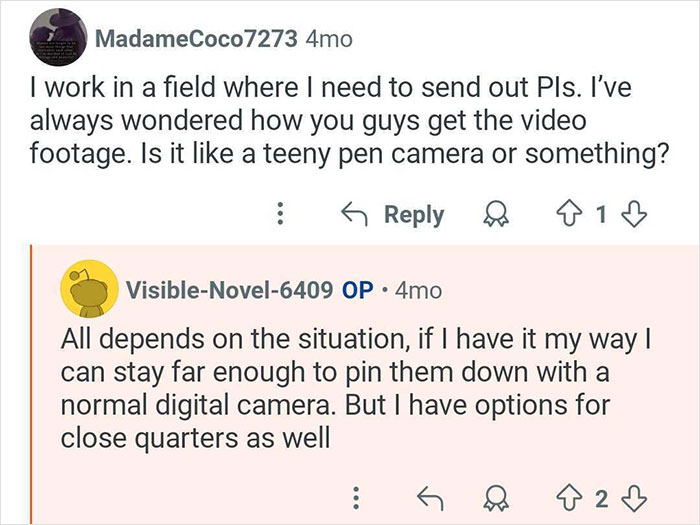Downvote MadameCoco7273's comment
This screenshot has width=700, height=525.
tap(634, 214)
